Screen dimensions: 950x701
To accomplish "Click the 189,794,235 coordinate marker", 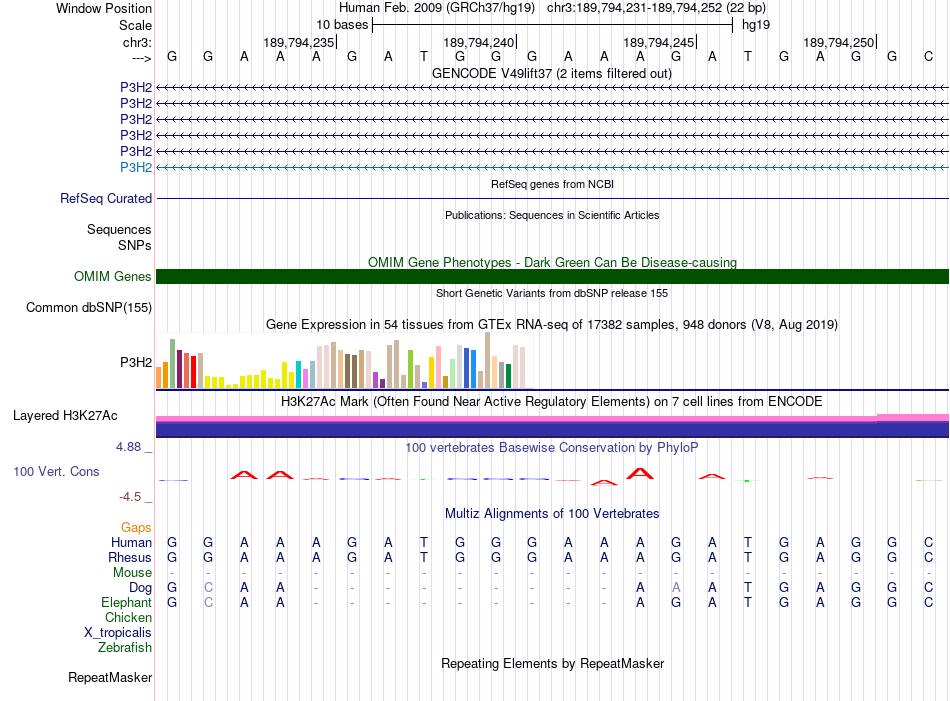I will click(x=299, y=42).
